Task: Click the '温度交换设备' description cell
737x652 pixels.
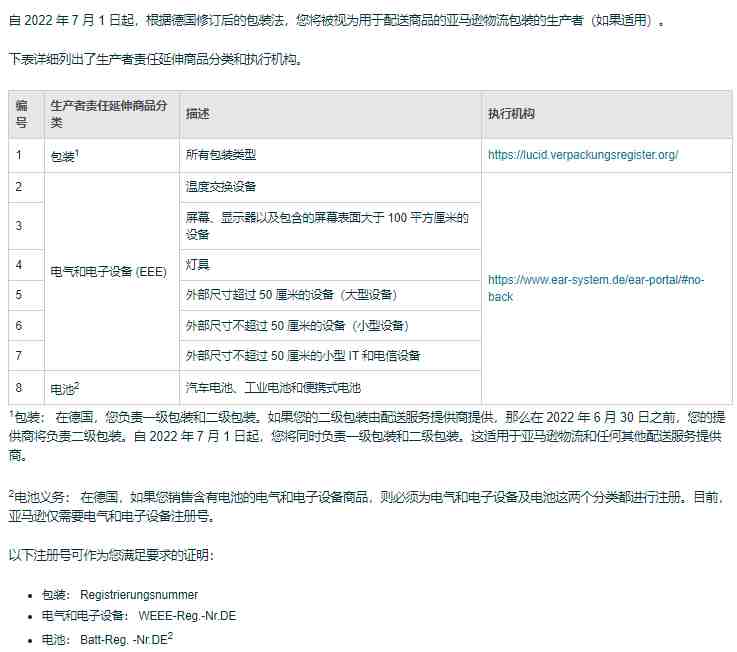Action: (330, 187)
